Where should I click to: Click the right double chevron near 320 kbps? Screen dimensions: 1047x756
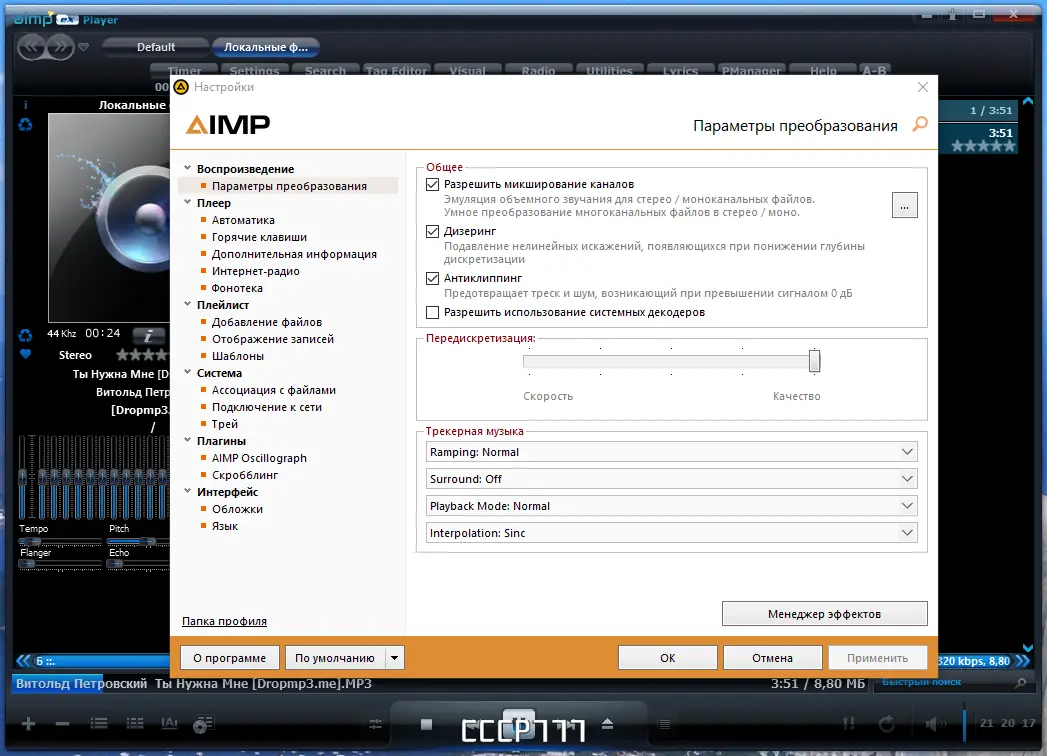[x=1022, y=660]
